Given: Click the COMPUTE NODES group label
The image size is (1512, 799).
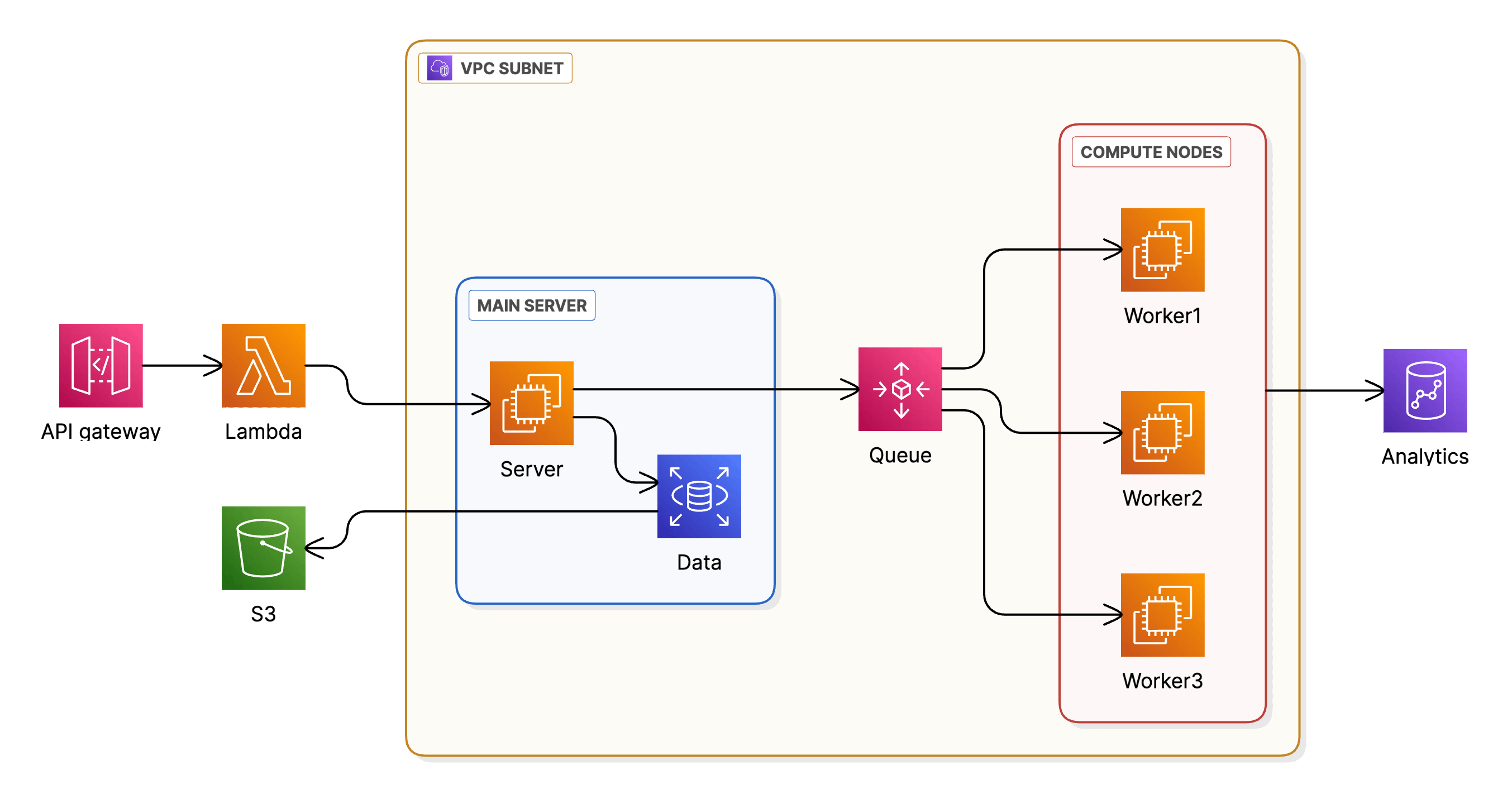Looking at the screenshot, I should tap(1151, 152).
